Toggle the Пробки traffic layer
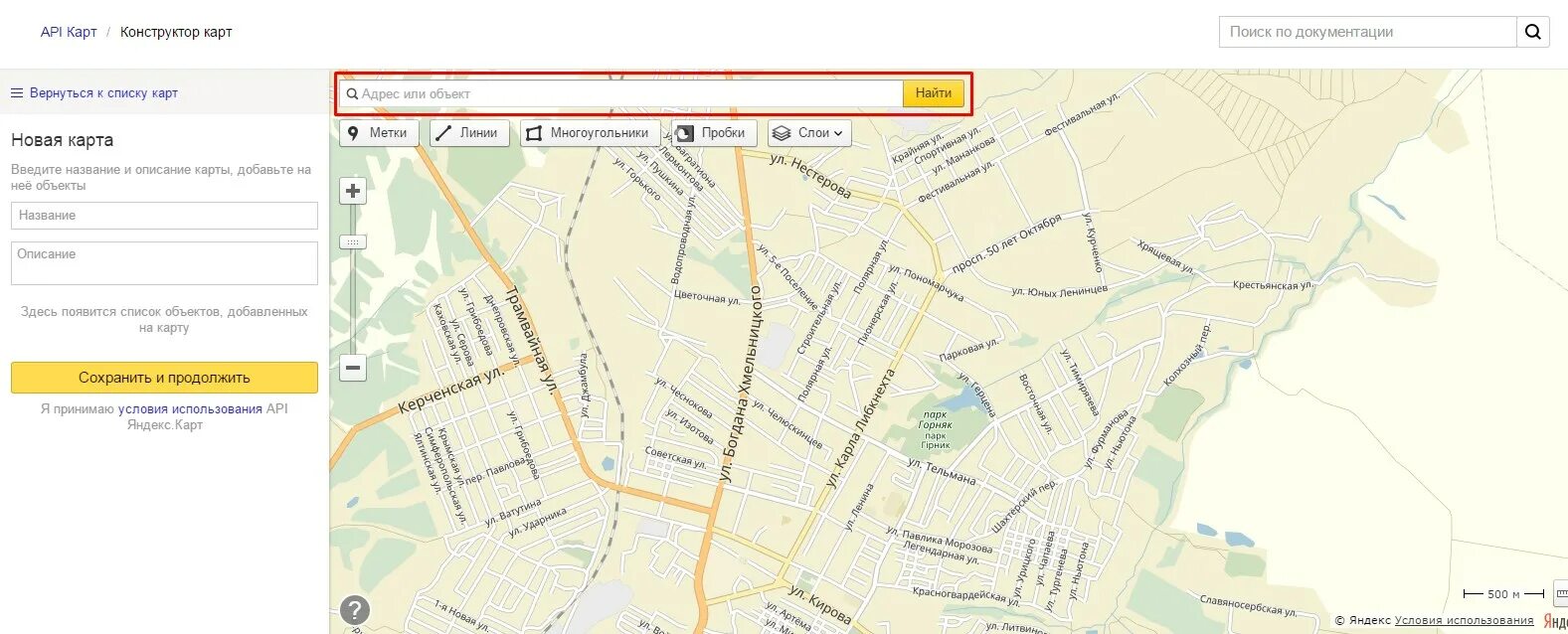This screenshot has height=634, width=1568. 714,133
